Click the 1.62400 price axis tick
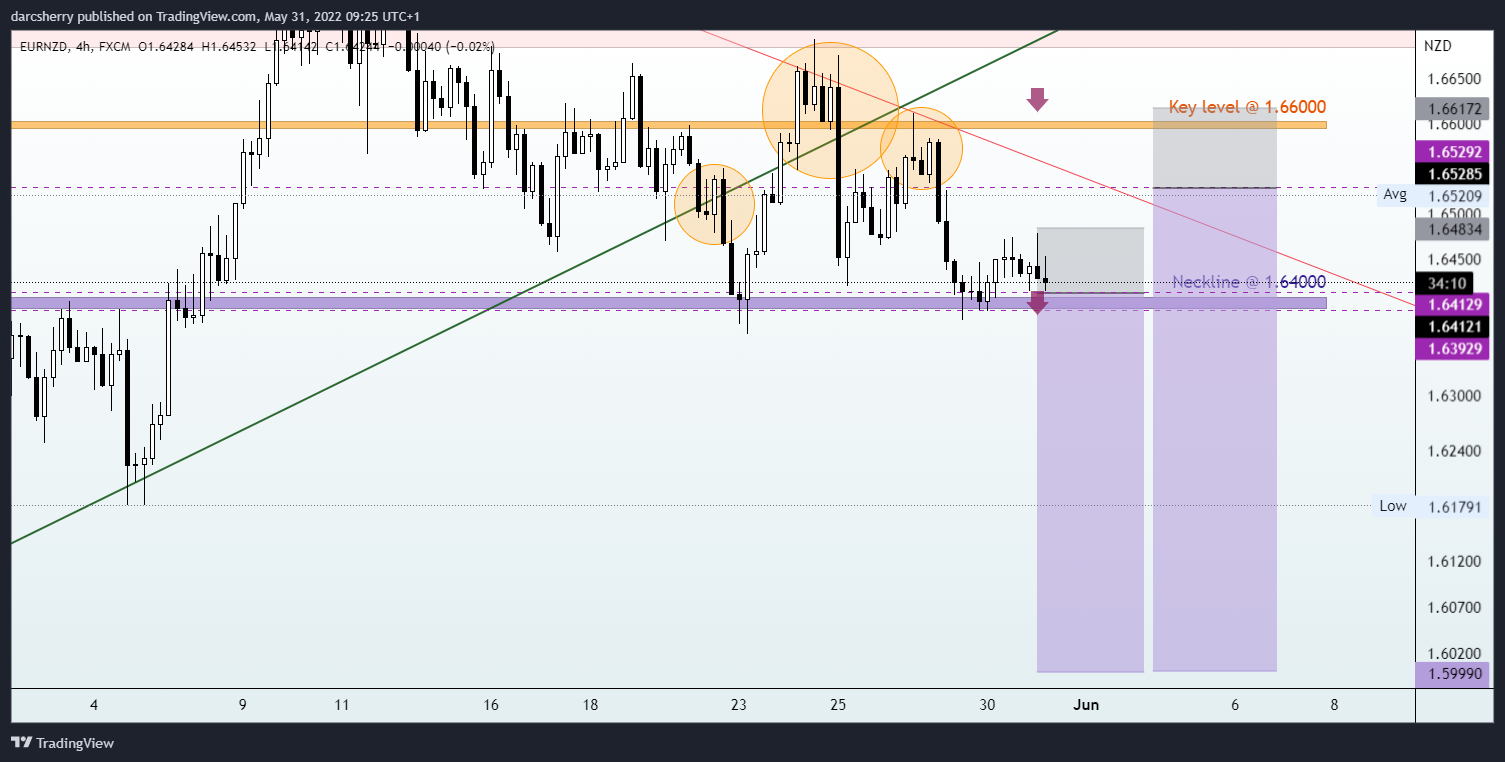The image size is (1505, 762). 1453,451
